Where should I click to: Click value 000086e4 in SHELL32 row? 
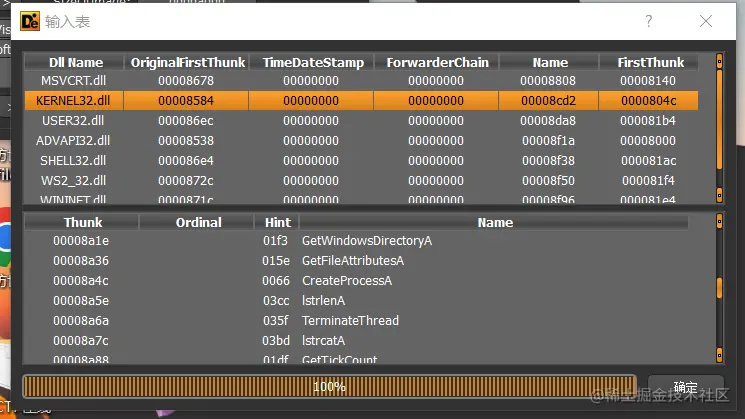(x=186, y=161)
